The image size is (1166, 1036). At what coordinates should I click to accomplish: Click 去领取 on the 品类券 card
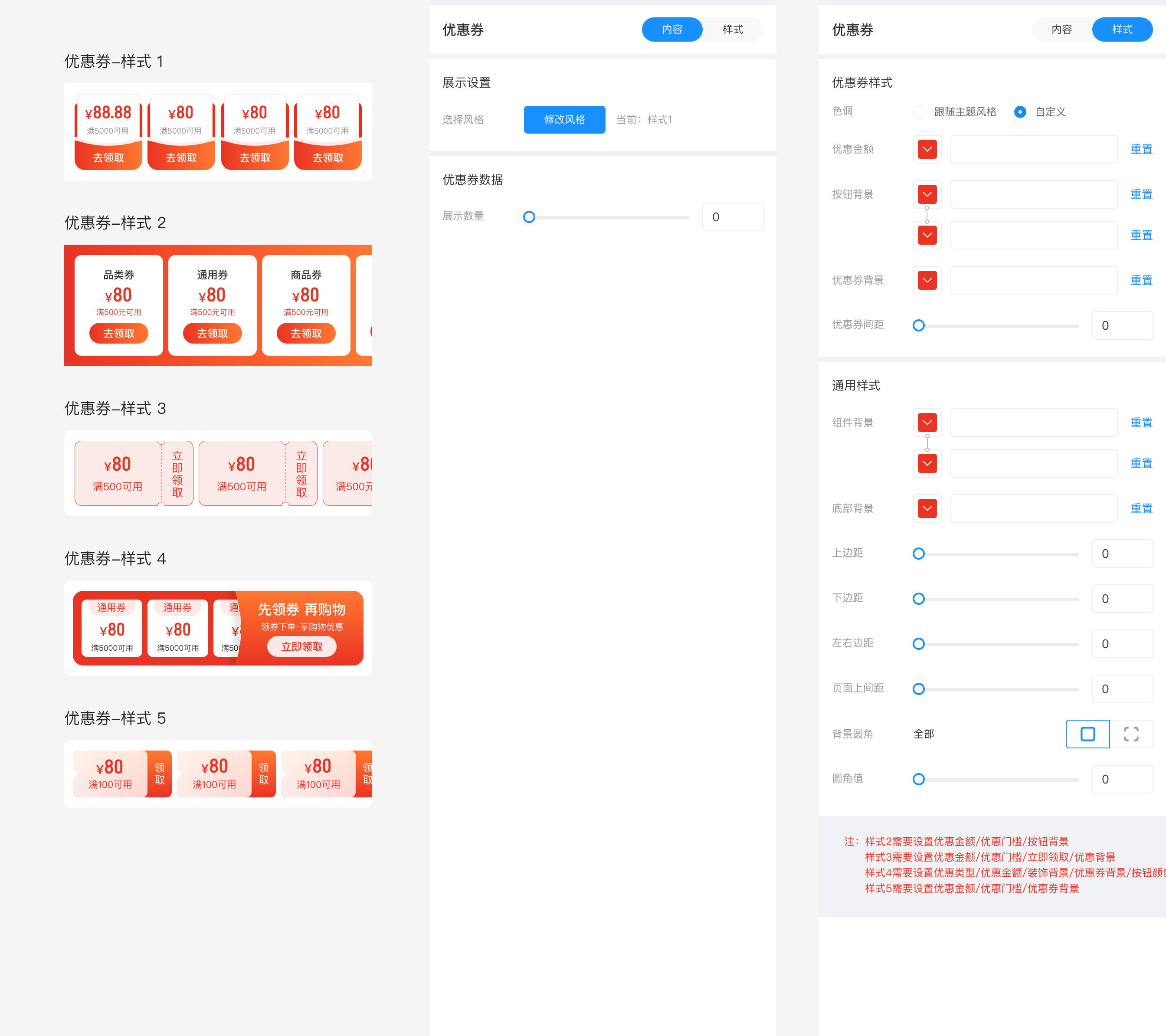119,333
